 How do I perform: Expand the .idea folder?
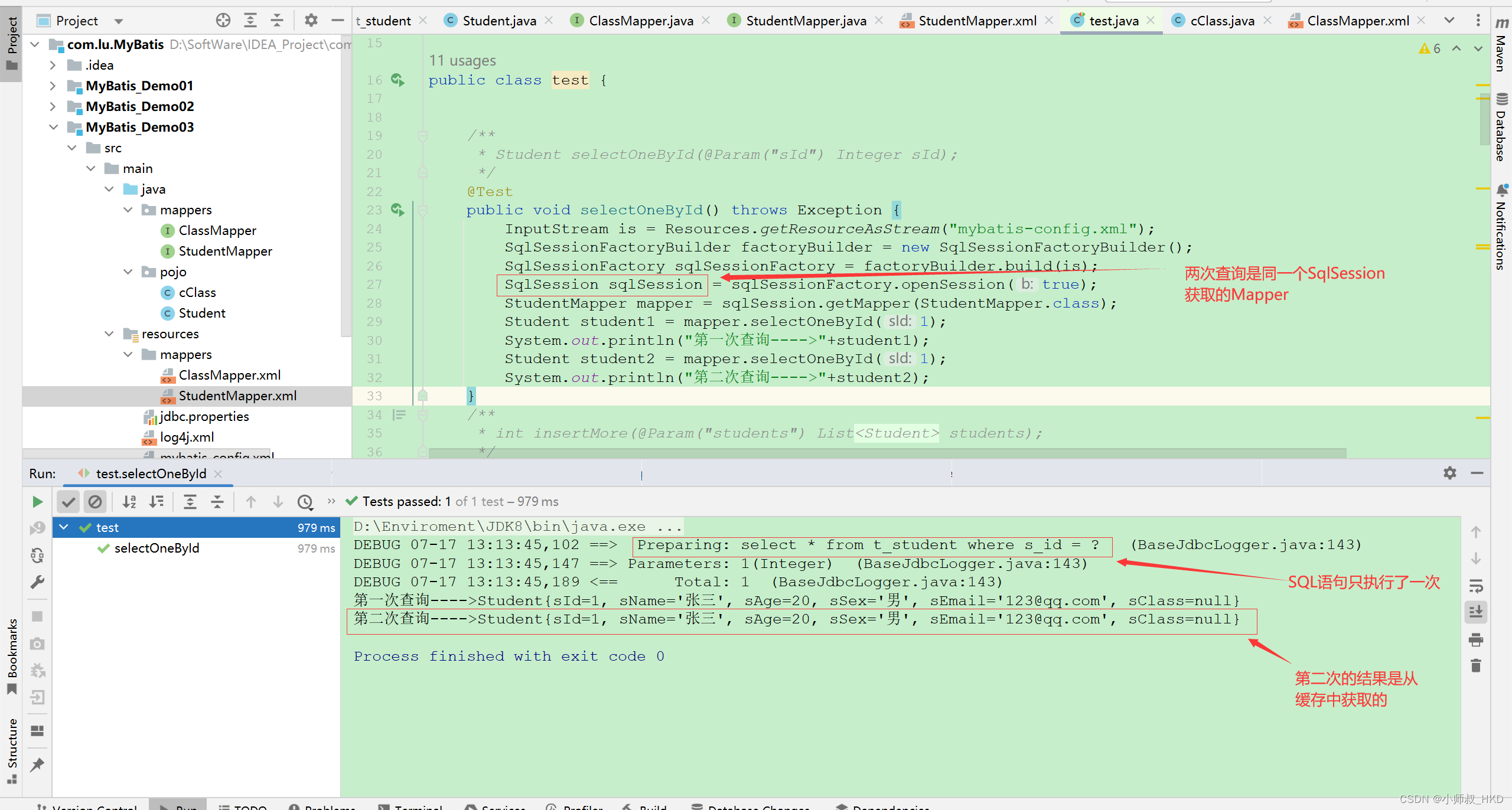53,65
